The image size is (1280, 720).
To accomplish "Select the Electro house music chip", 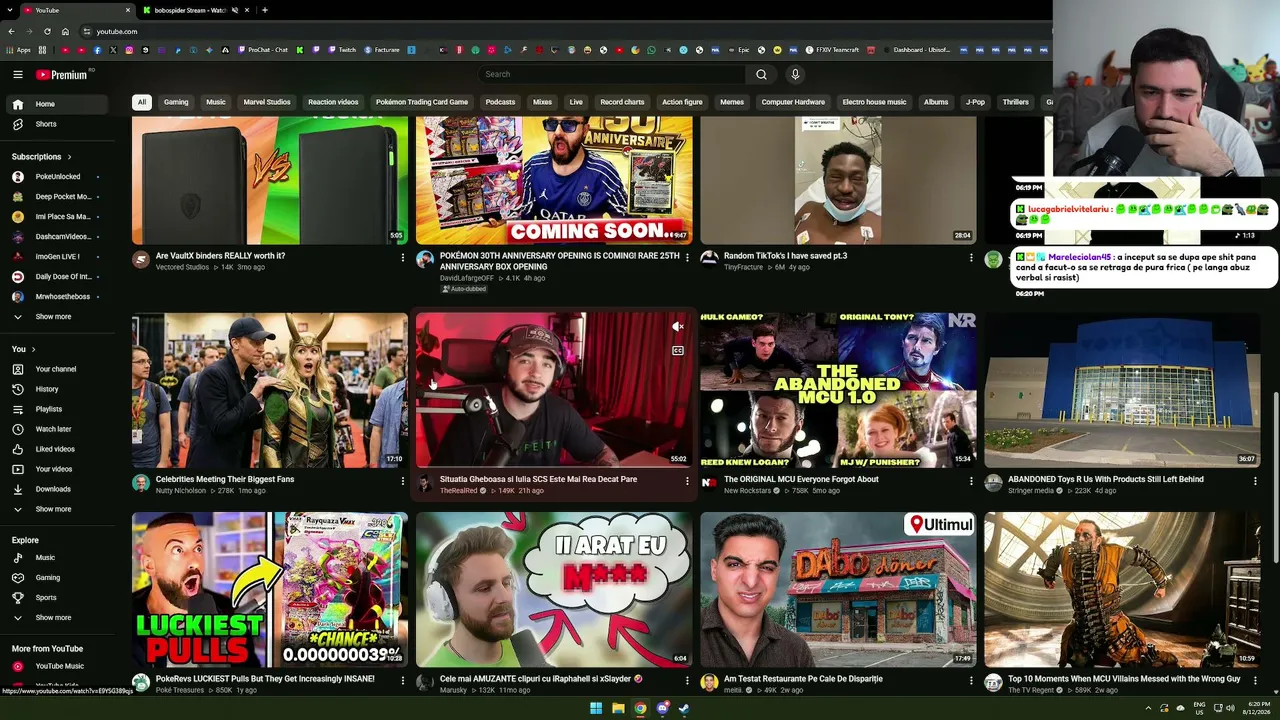I will coord(874,102).
